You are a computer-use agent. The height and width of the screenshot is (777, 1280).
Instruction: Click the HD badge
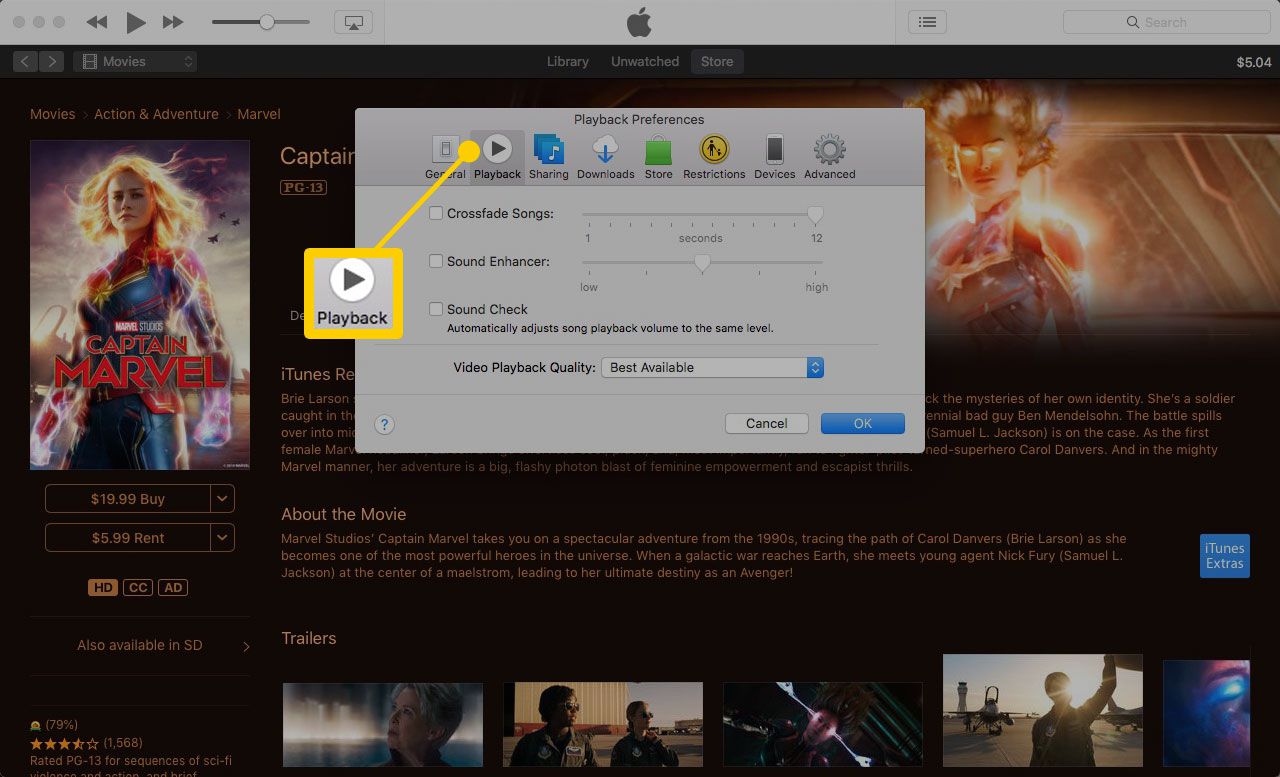pos(103,588)
